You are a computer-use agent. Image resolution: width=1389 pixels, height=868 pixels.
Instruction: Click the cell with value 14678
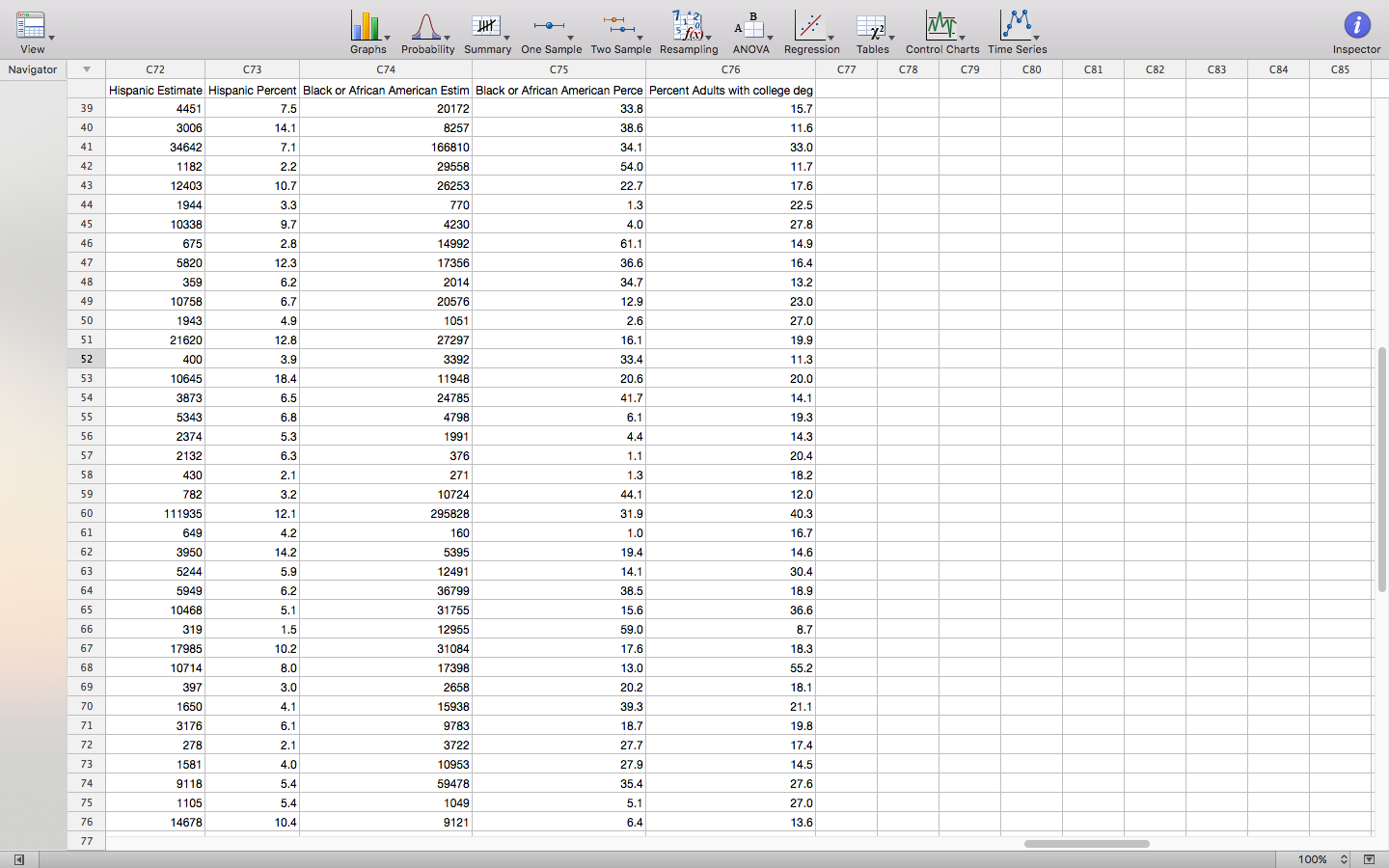(155, 822)
